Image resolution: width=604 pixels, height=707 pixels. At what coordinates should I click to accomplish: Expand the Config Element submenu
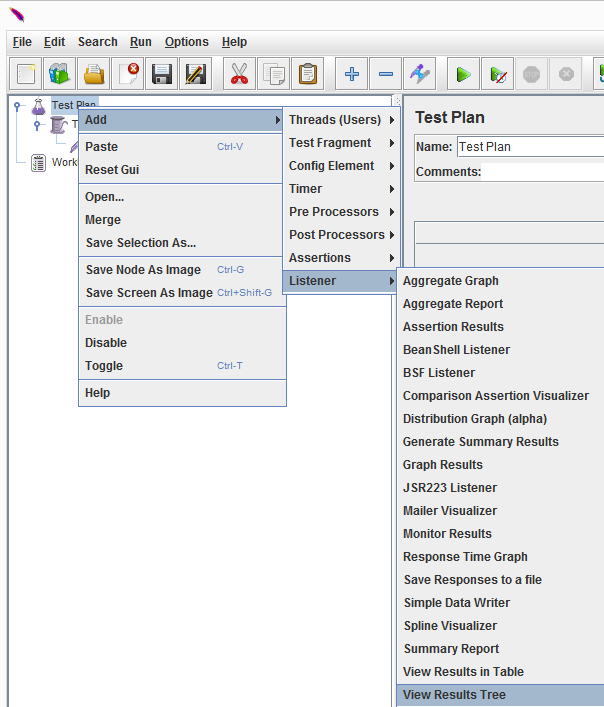pyautogui.click(x=342, y=166)
